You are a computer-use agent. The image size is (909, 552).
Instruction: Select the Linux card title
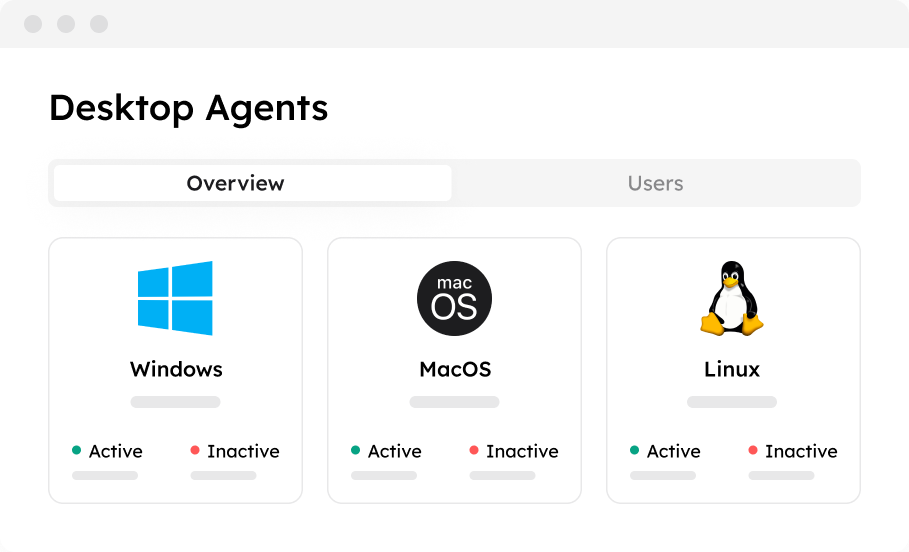pos(732,369)
